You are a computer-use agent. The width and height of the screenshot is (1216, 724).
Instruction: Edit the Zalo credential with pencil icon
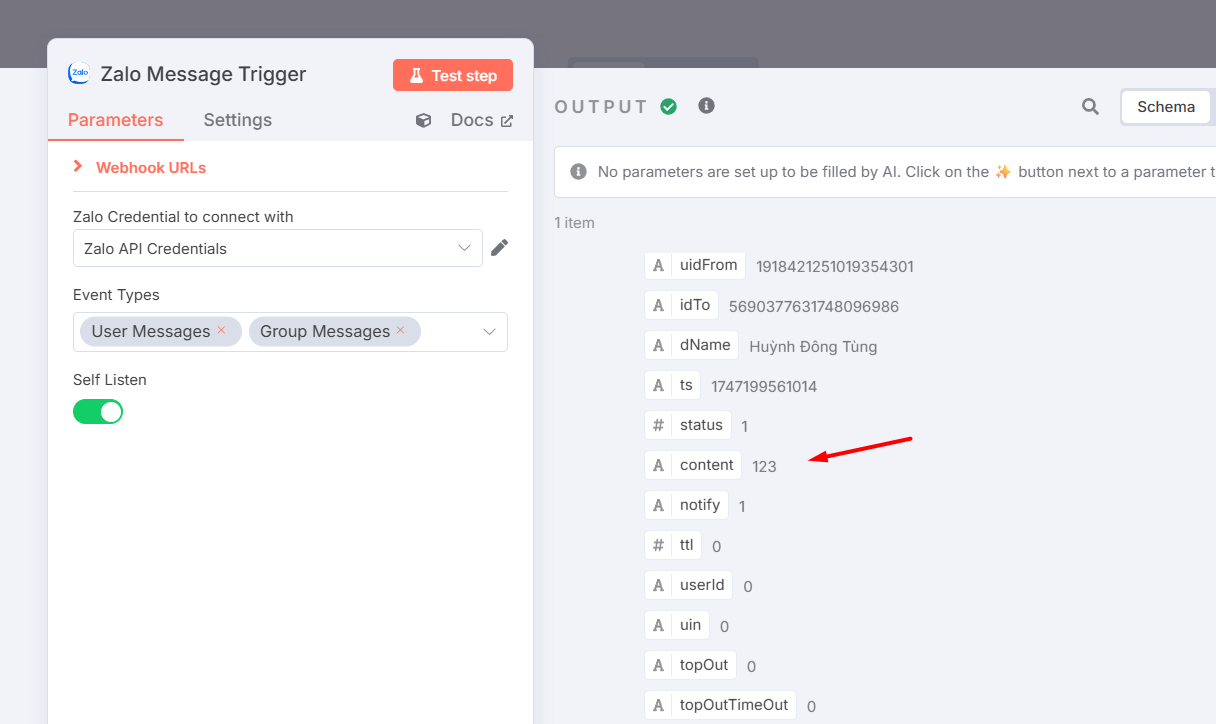(x=499, y=248)
